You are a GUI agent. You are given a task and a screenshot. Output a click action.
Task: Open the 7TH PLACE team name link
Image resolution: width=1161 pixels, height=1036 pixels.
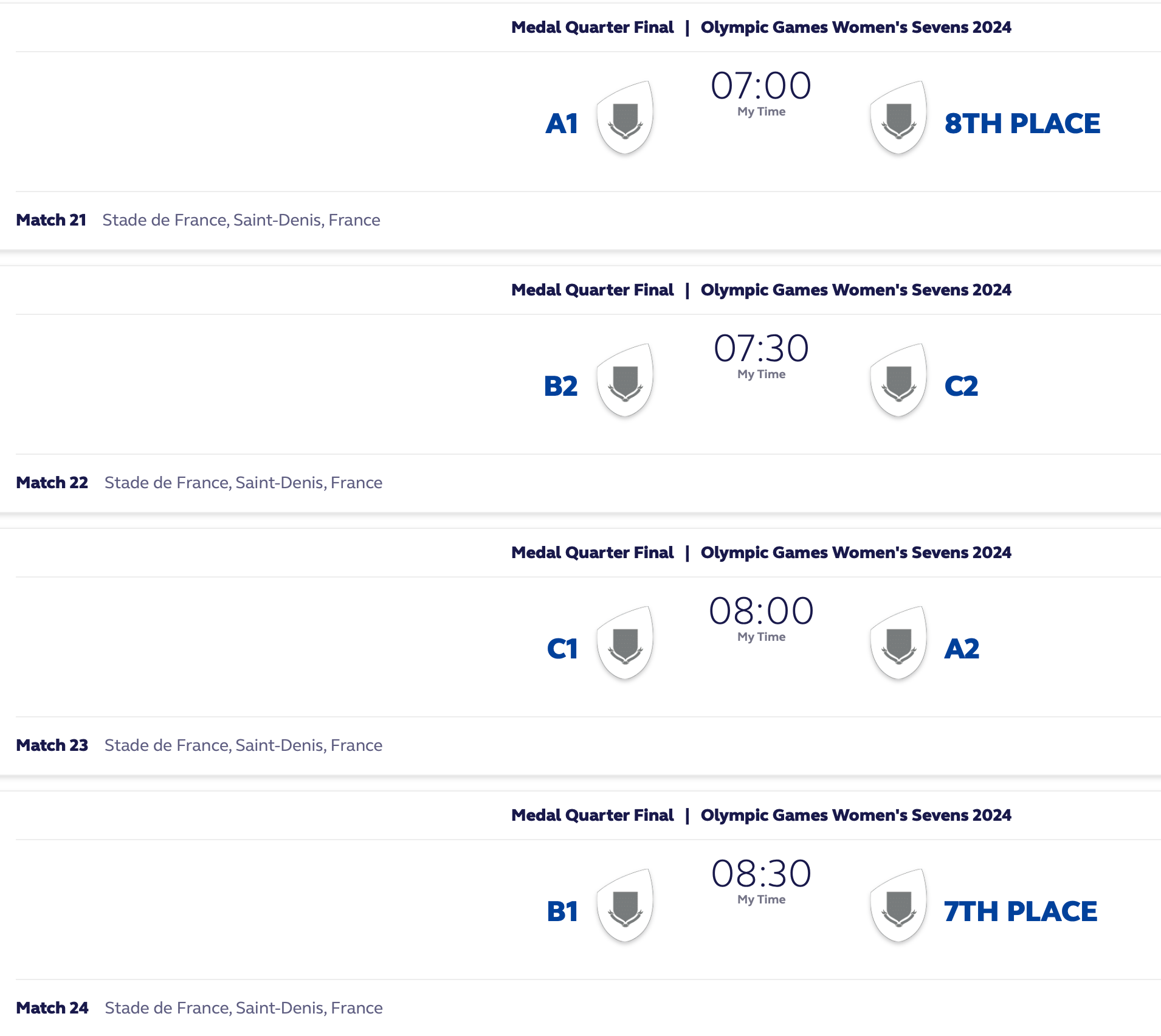(1020, 912)
